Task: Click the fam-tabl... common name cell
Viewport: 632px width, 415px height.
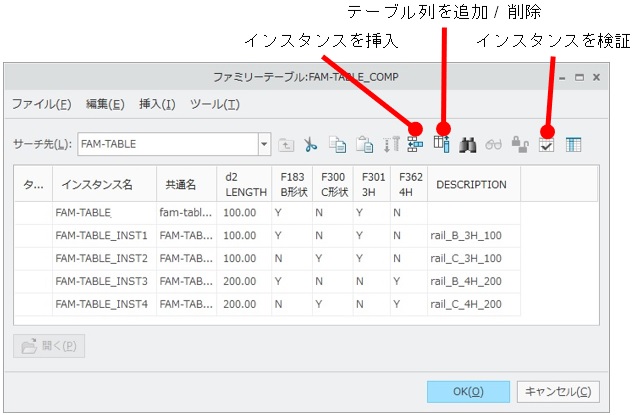Action: coord(187,213)
